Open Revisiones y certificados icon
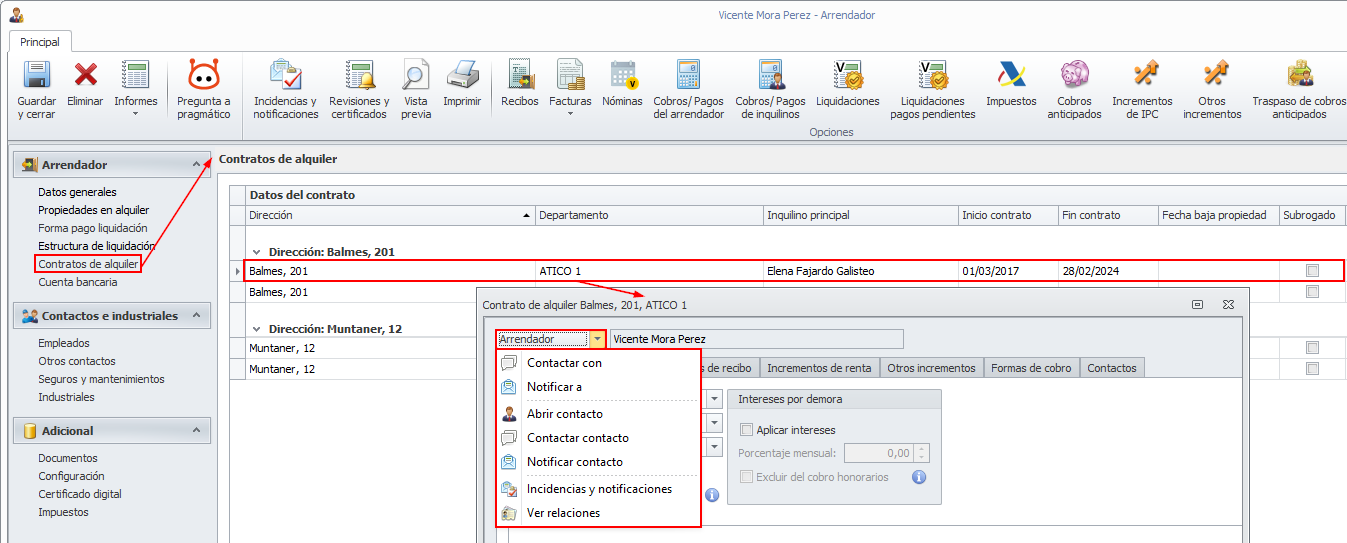This screenshot has height=543, width=1347. [359, 75]
